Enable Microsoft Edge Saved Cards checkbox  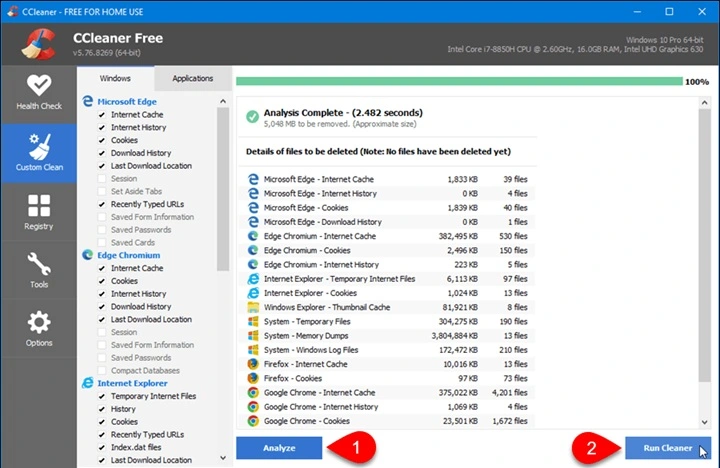click(x=102, y=242)
